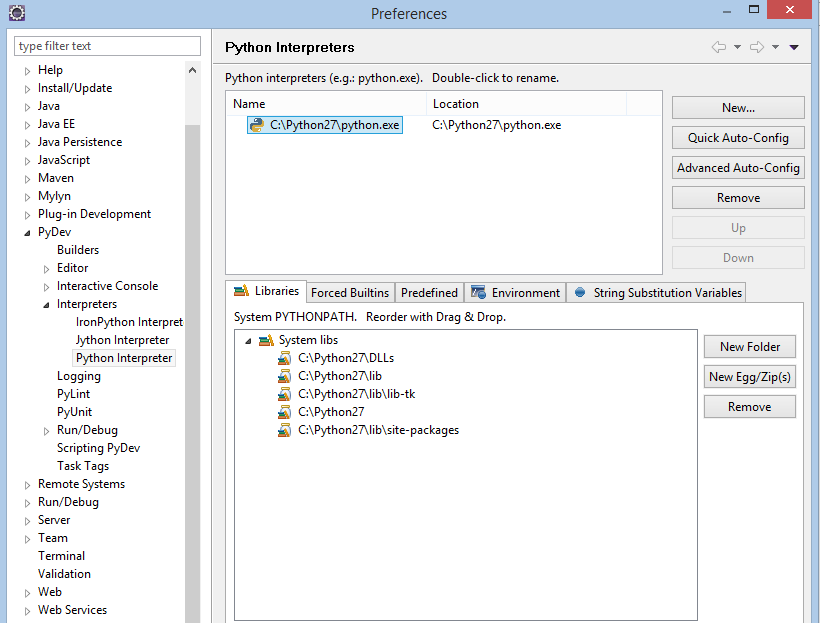The width and height of the screenshot is (820, 623).
Task: Select the String Substitution Variables tab
Action: click(658, 293)
